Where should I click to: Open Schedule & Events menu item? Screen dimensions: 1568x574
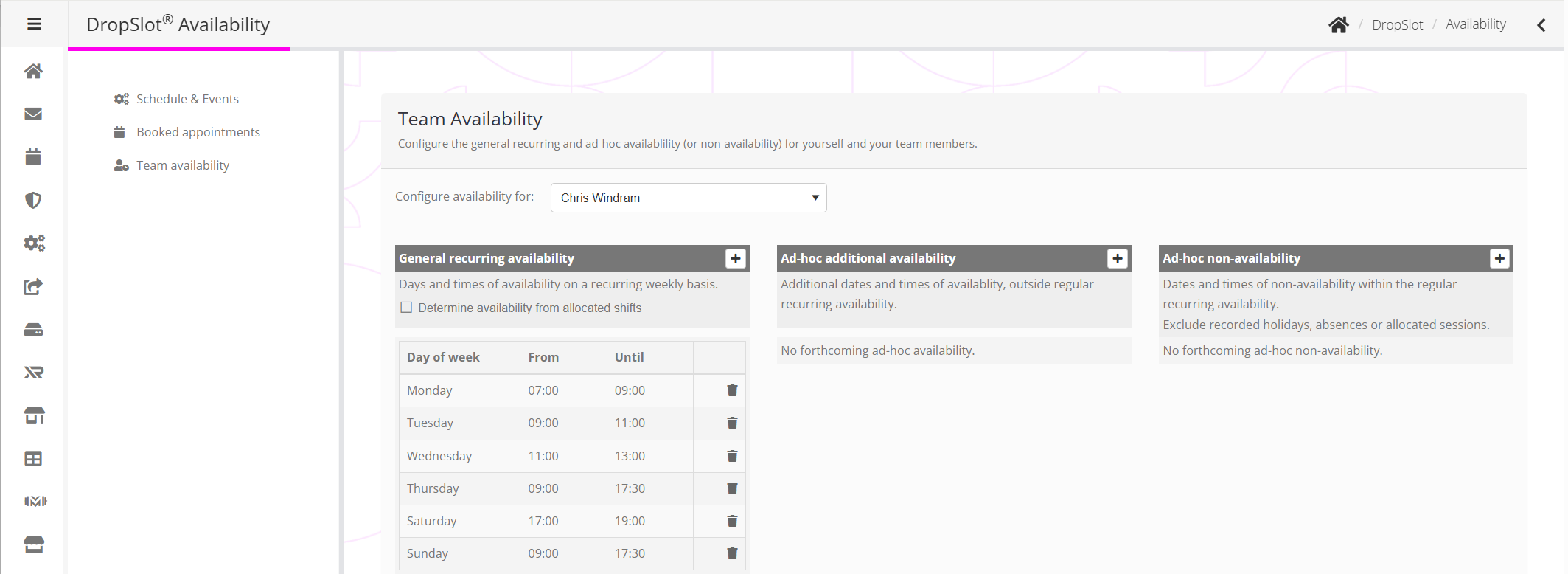(187, 99)
